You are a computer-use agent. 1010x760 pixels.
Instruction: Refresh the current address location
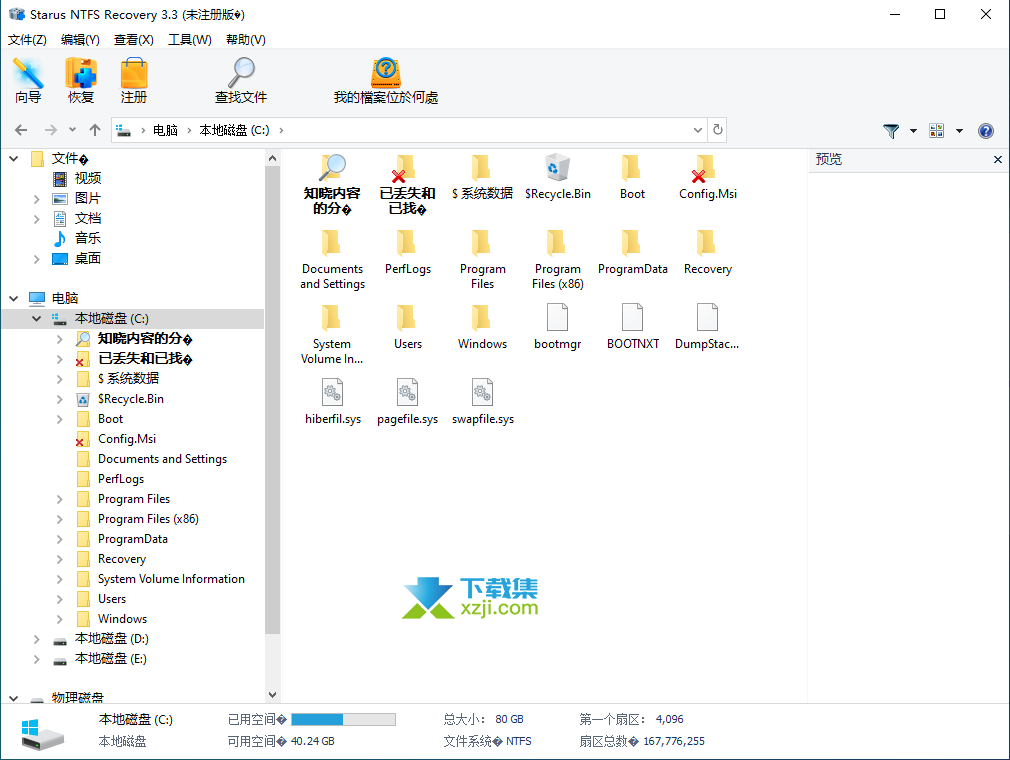718,130
